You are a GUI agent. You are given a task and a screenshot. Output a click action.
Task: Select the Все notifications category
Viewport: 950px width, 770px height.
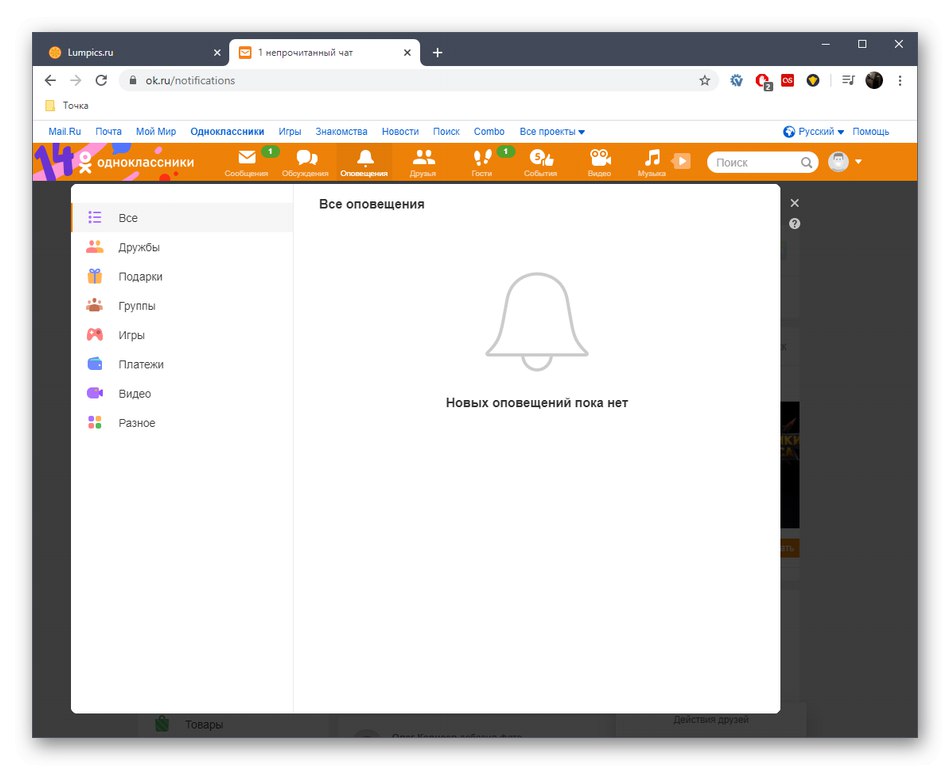[182, 217]
